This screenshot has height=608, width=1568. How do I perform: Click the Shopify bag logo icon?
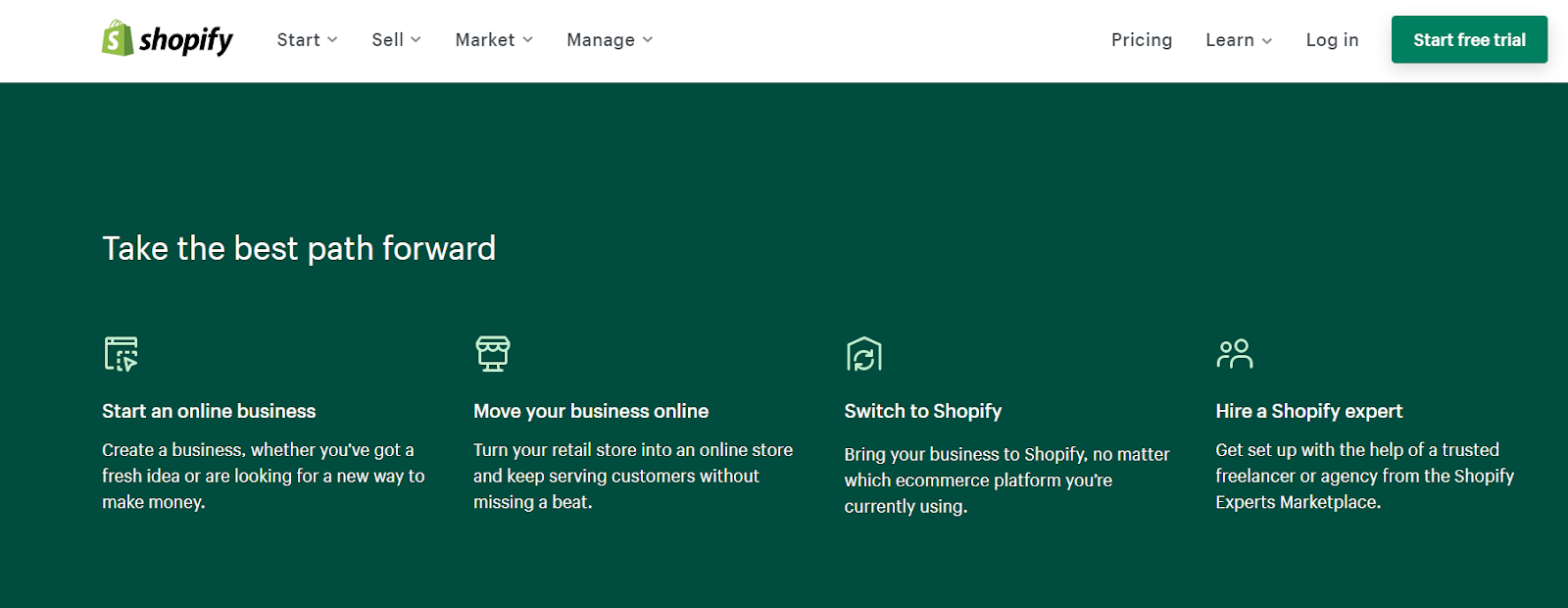pyautogui.click(x=118, y=39)
